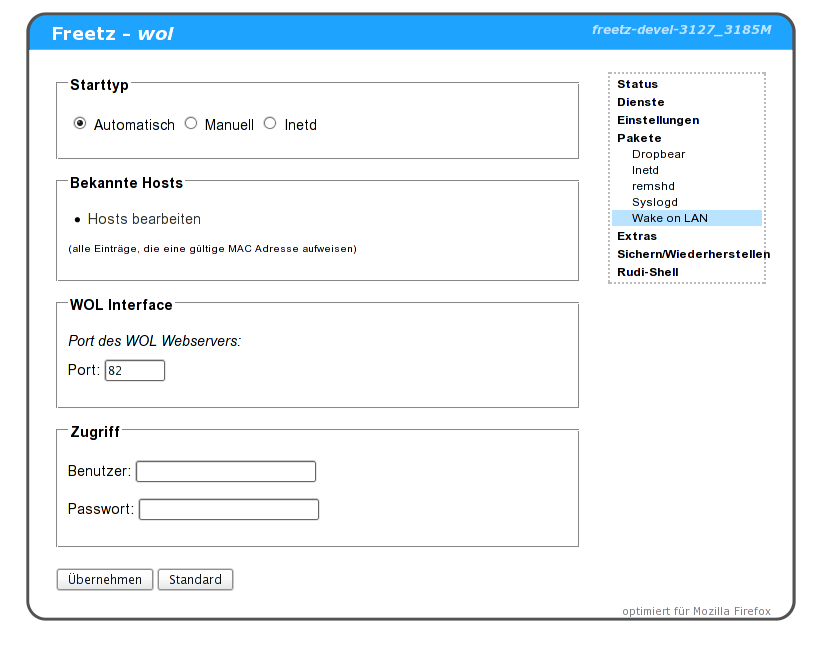The image size is (837, 650).
Task: Expand the Pakete menu section
Action: (x=639, y=138)
